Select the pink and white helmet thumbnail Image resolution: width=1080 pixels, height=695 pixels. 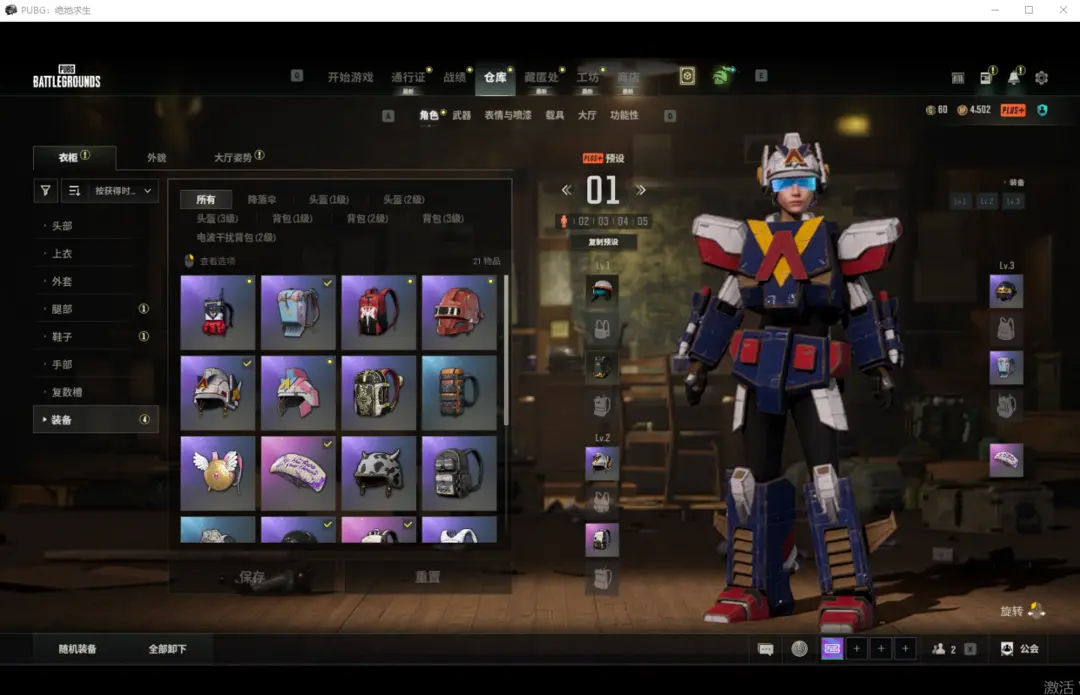[298, 393]
